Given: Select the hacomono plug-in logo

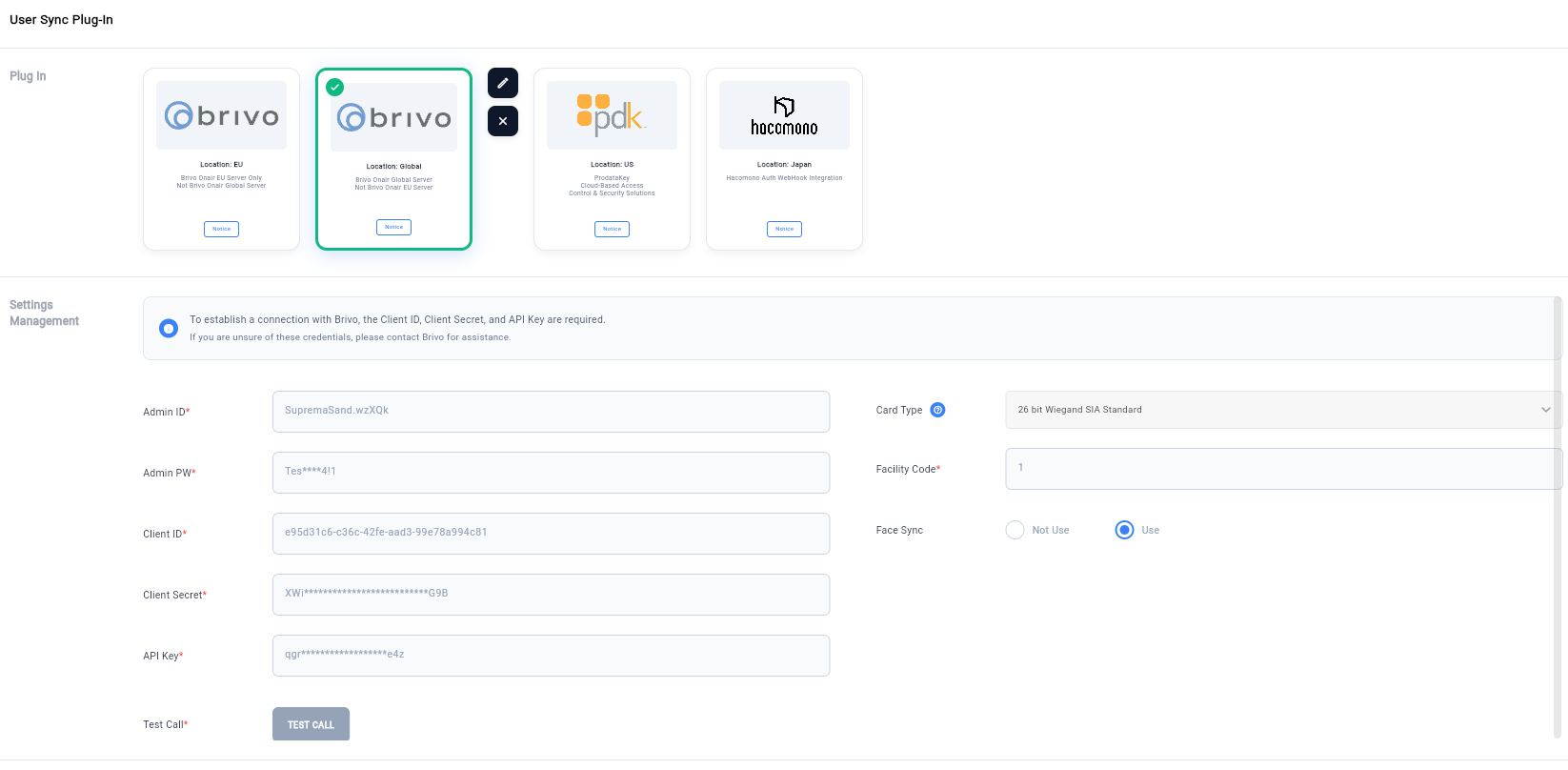Looking at the screenshot, I should (x=784, y=115).
